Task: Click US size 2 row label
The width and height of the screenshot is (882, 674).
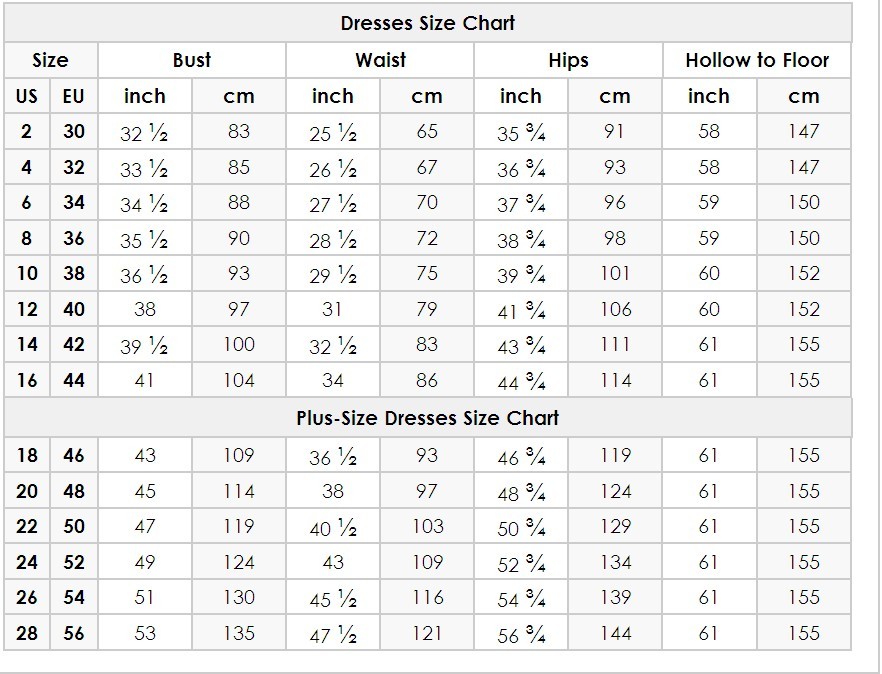Action: (26, 131)
